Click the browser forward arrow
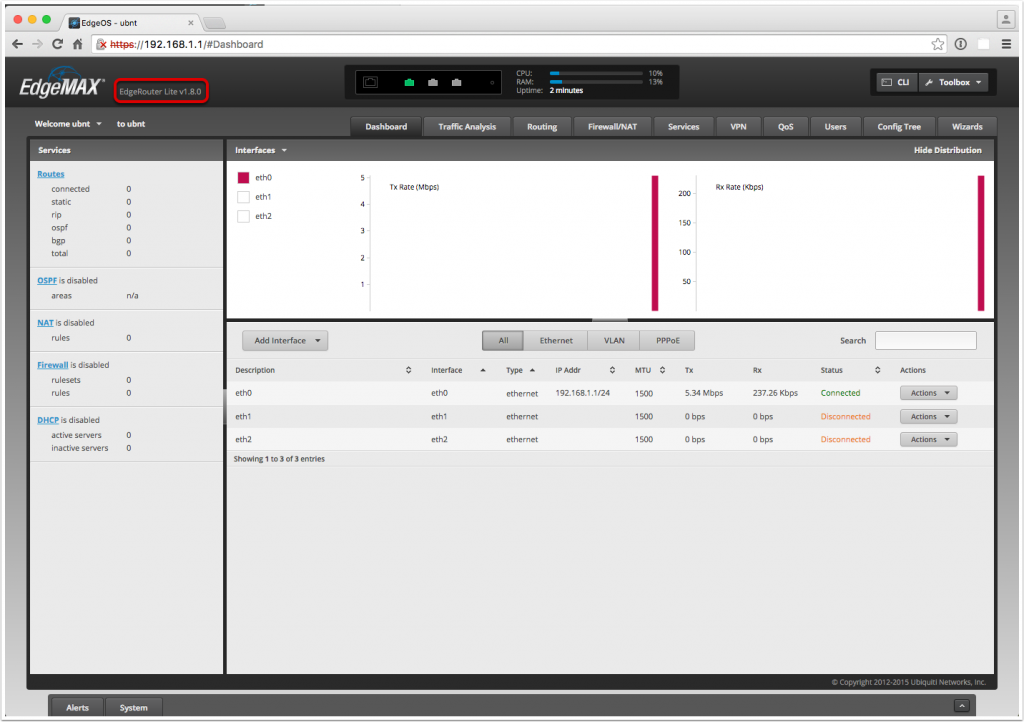 coord(37,44)
